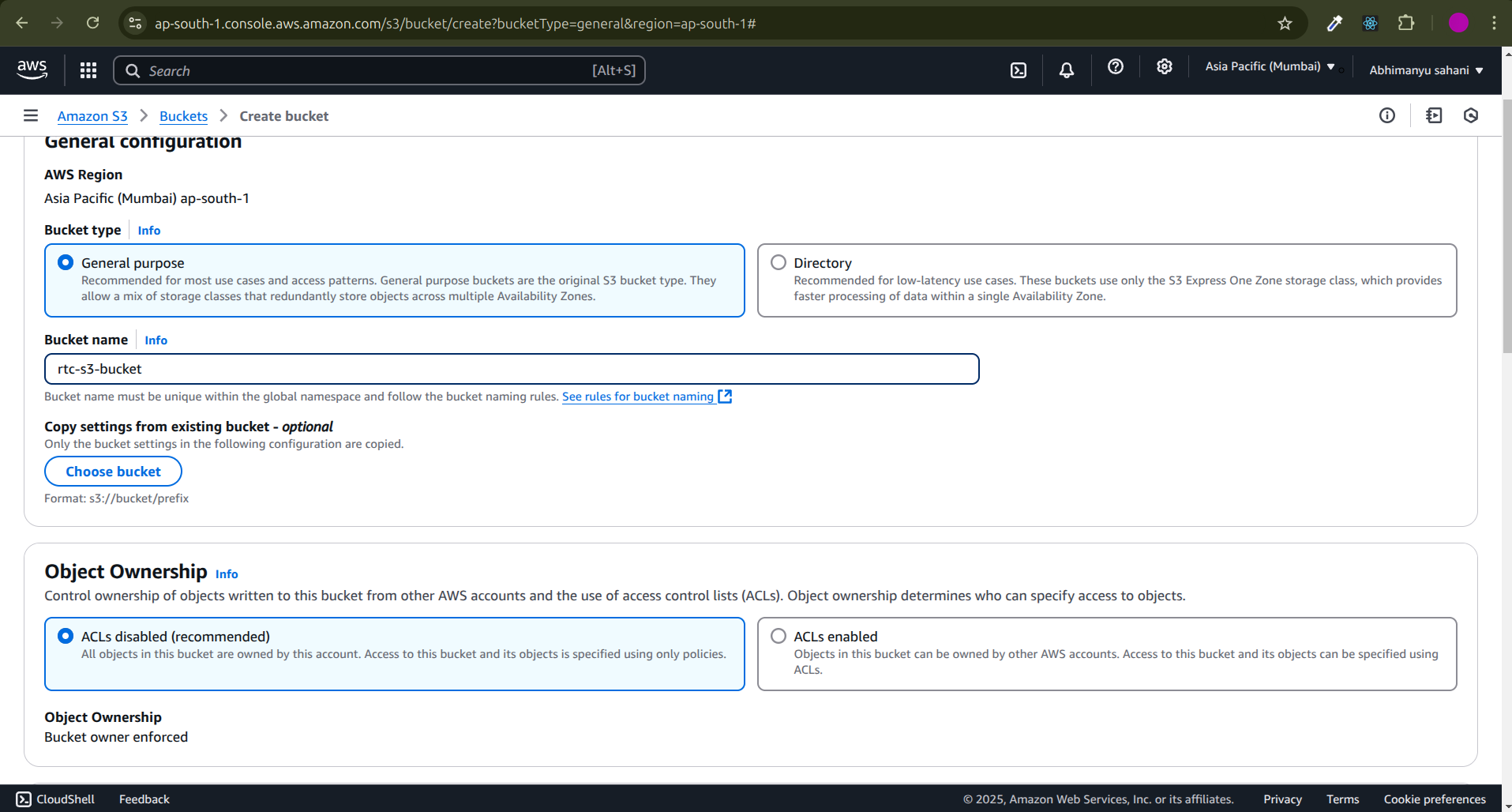Click the AWS search box
This screenshot has height=812, width=1512.
click(x=379, y=70)
